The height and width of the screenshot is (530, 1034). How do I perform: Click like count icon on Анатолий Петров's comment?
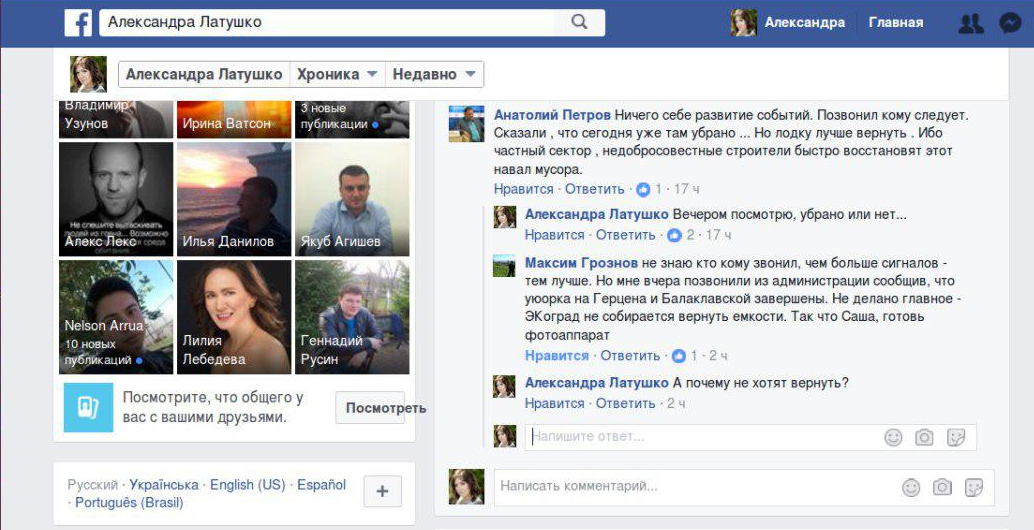[643, 189]
